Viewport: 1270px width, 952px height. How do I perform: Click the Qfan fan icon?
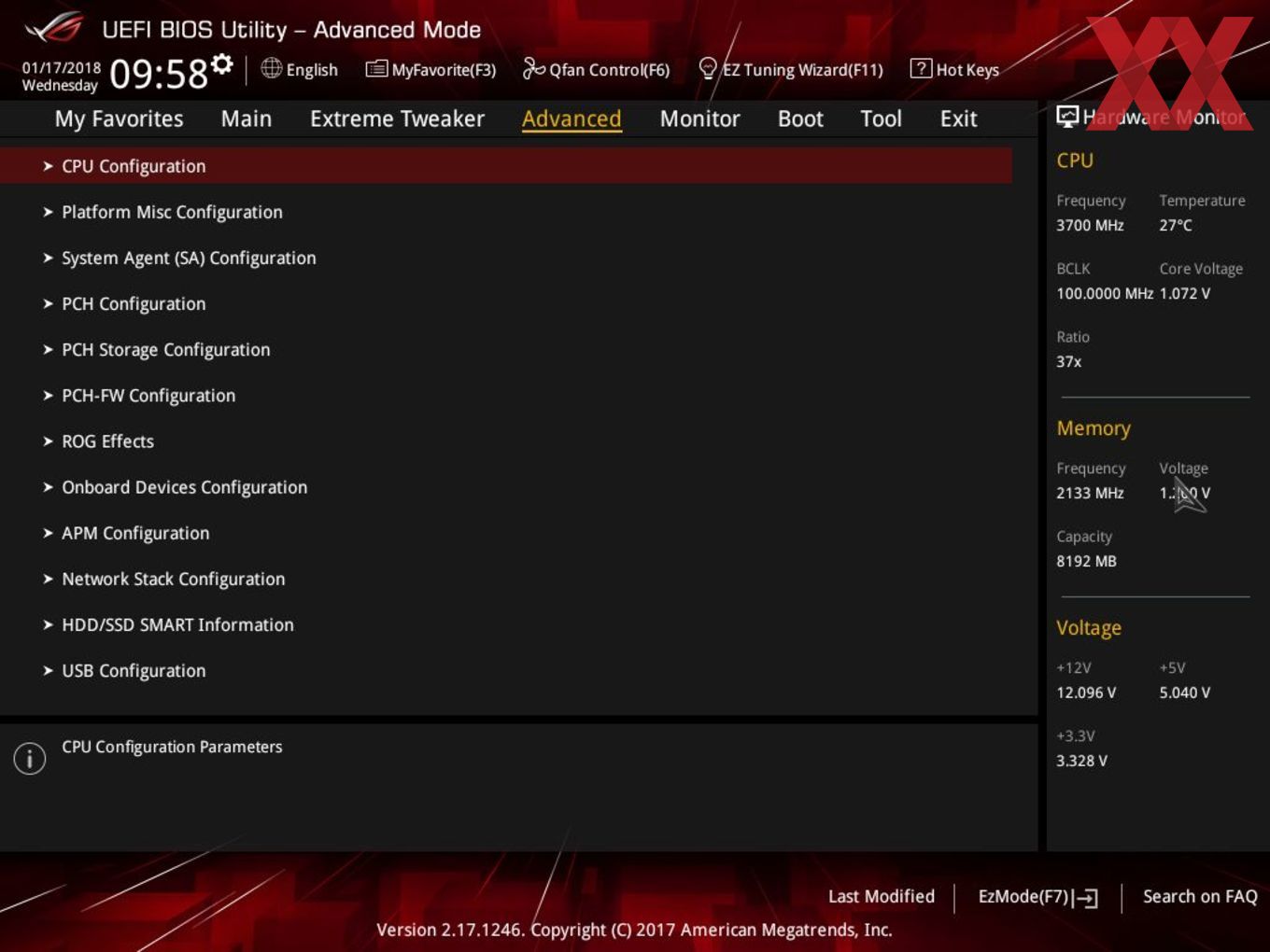tap(533, 68)
